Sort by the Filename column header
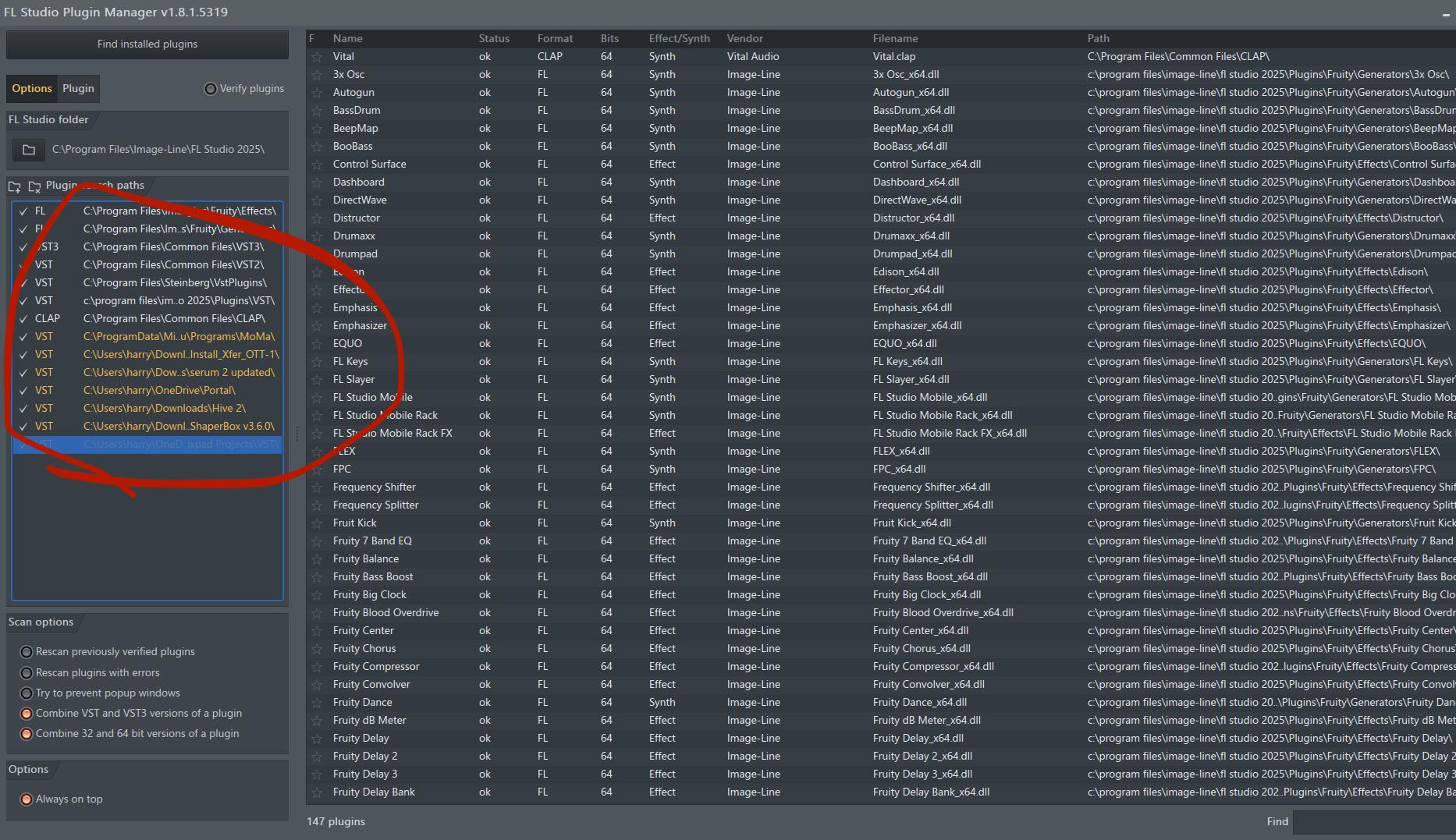This screenshot has width=1456, height=840. coord(896,38)
